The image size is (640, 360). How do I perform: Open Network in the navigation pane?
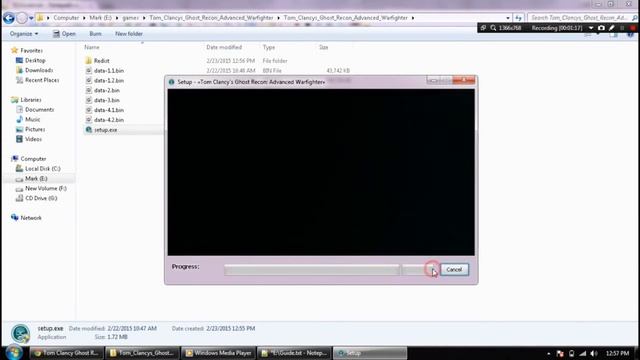(31, 218)
